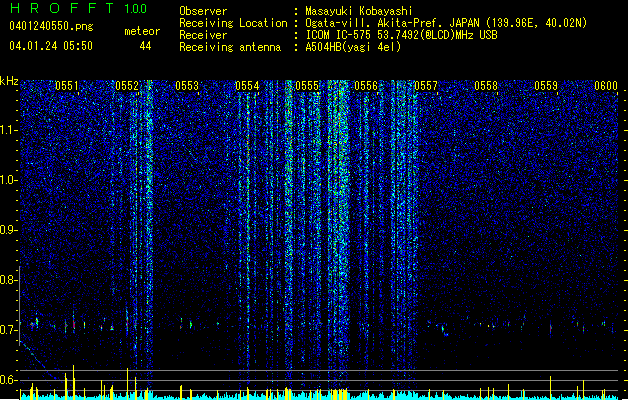Click the 0.7 kHz frequency tick label
The width and height of the screenshot is (629, 400).
click(9, 330)
